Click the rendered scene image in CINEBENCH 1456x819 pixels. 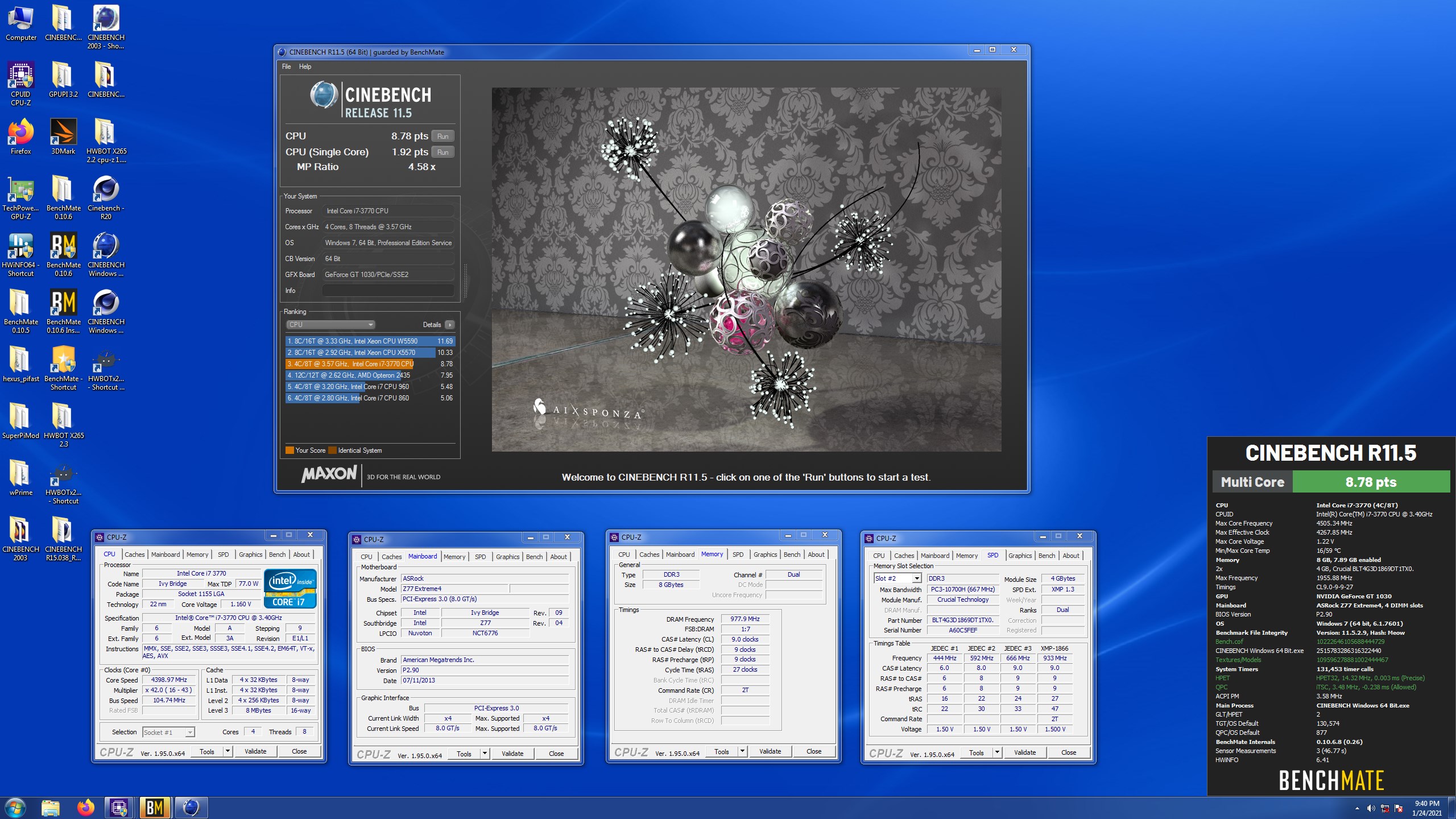tap(746, 270)
